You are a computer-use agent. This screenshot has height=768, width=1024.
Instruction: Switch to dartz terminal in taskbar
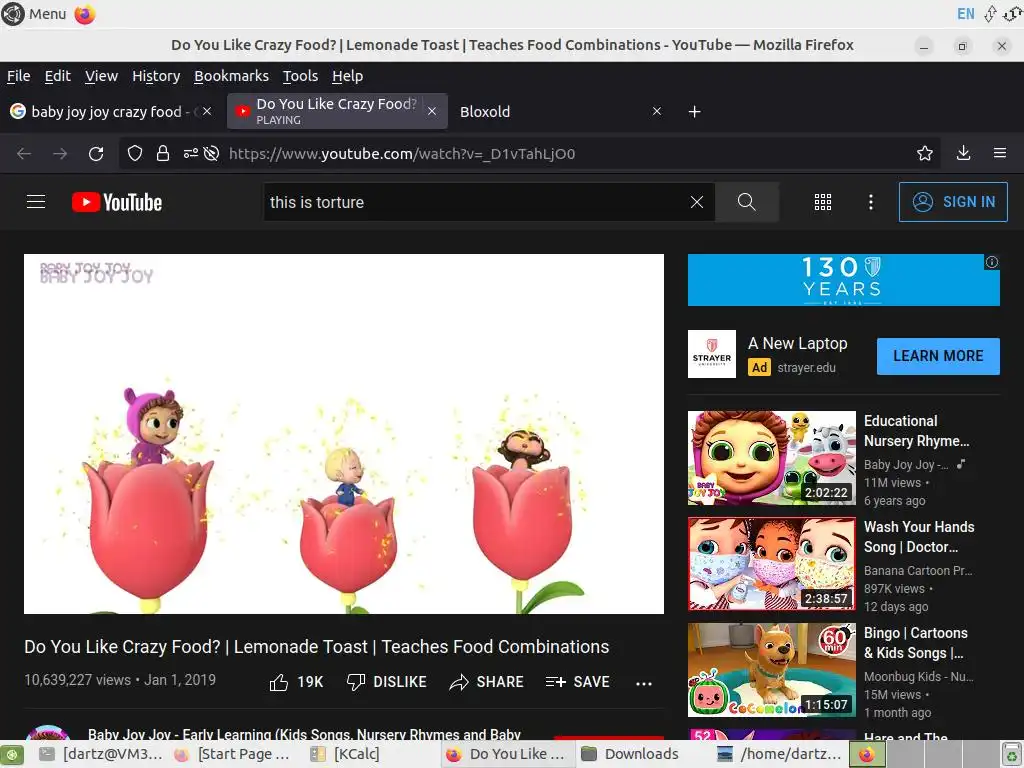[101, 754]
